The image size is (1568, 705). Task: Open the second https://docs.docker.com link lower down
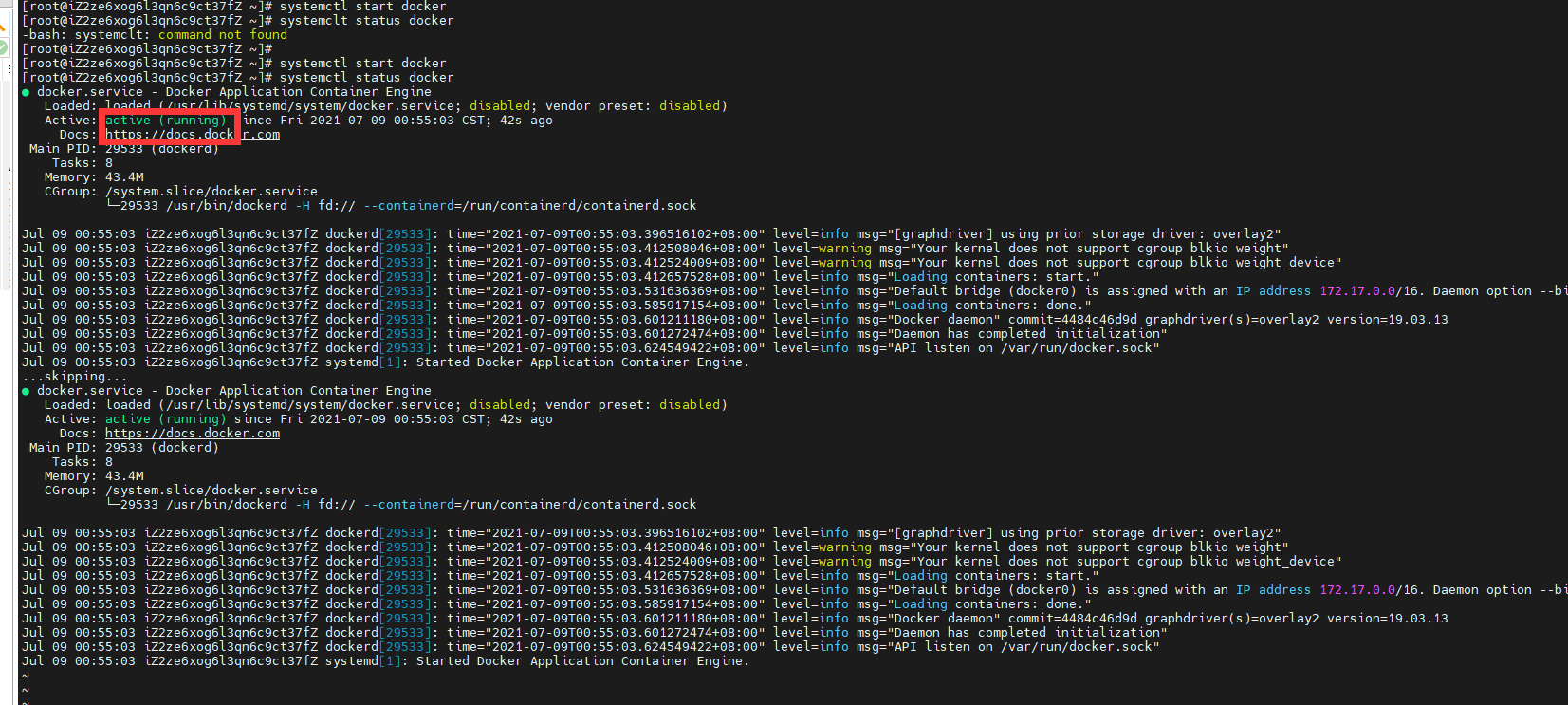(x=192, y=434)
